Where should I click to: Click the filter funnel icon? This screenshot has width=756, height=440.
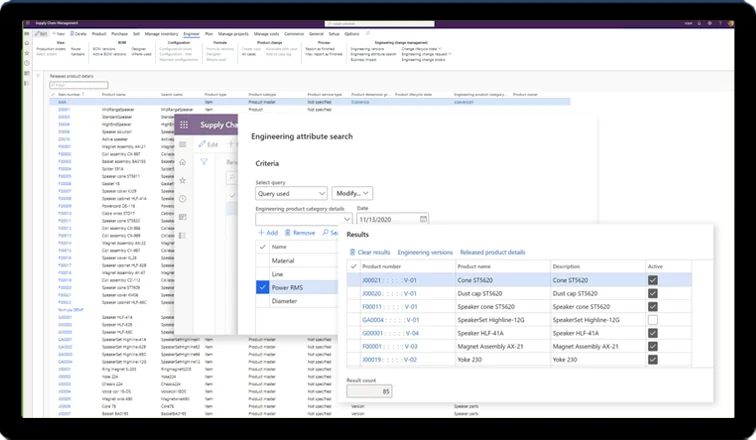point(204,161)
